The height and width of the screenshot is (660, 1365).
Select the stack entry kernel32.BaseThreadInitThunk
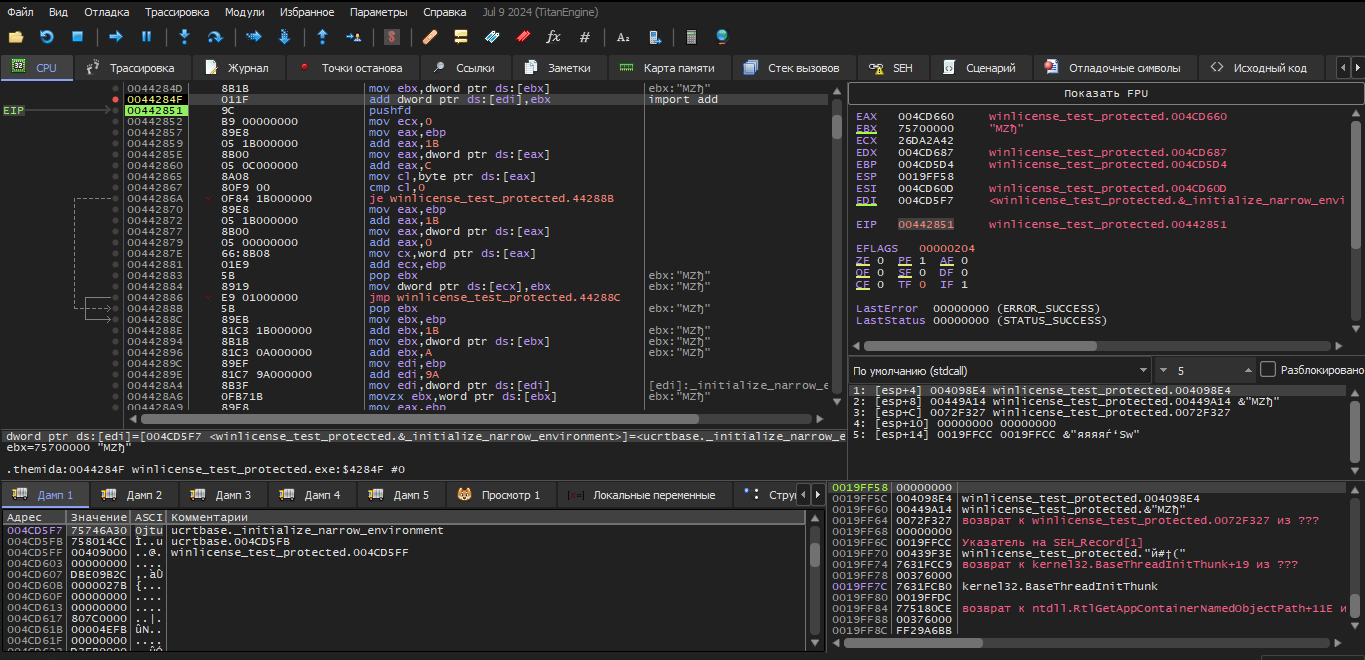click(1059, 586)
